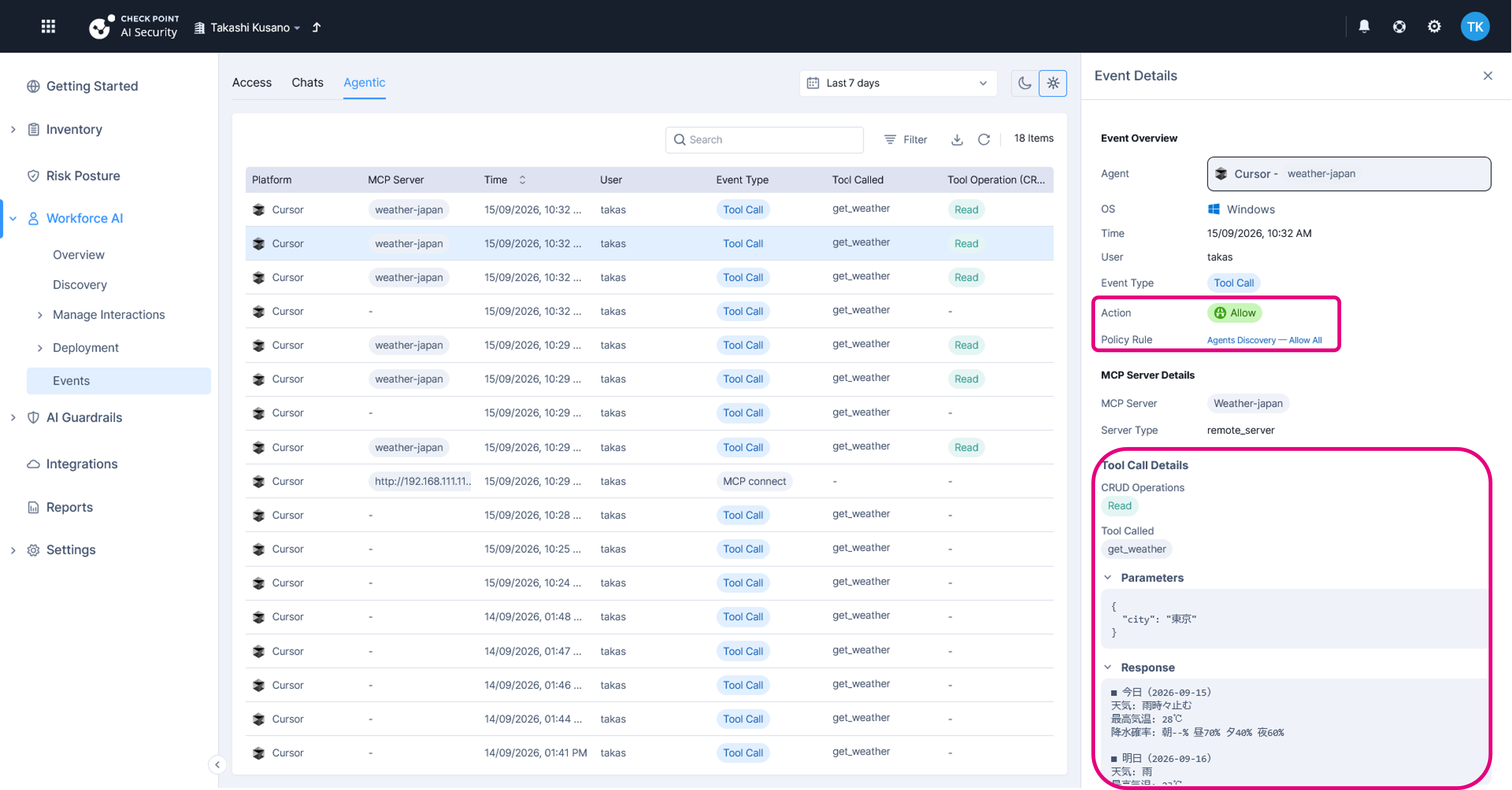
Task: Click the download export icon
Action: click(x=957, y=140)
